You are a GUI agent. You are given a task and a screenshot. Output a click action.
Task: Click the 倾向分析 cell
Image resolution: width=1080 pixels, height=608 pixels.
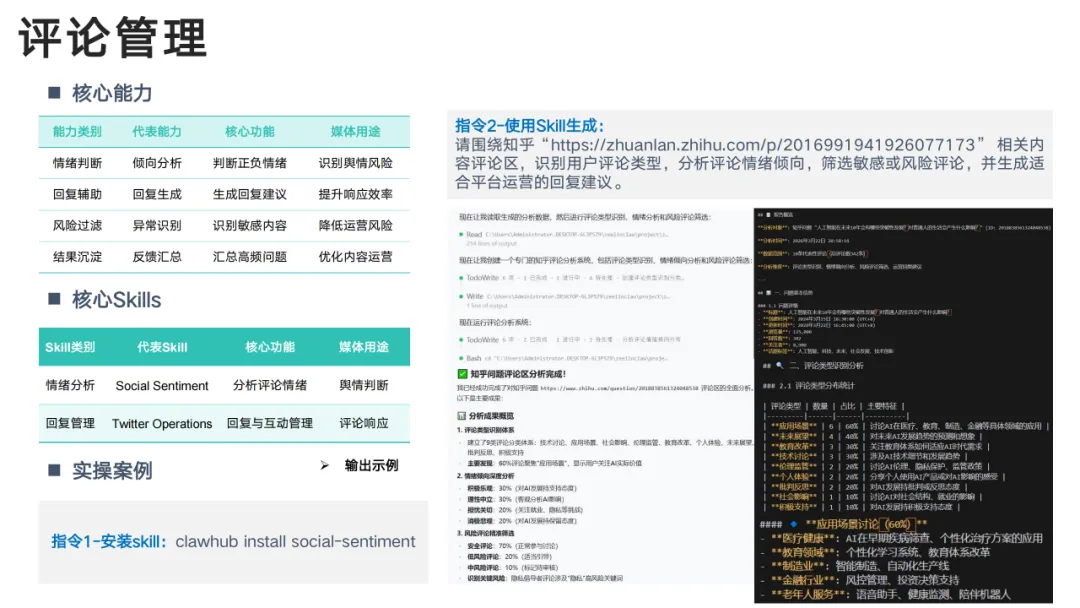[x=157, y=163]
